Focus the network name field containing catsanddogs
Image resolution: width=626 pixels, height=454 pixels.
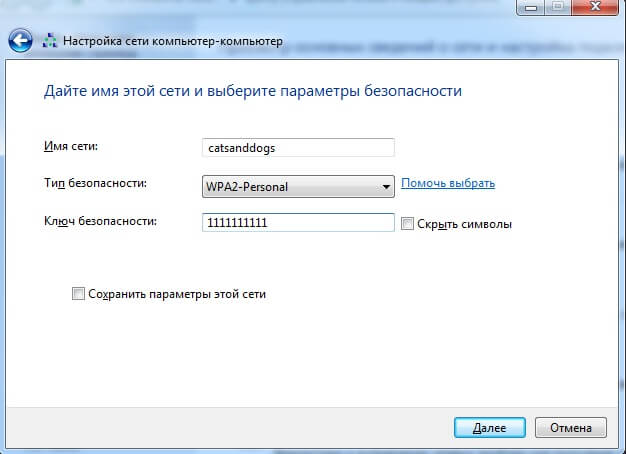pos(298,147)
